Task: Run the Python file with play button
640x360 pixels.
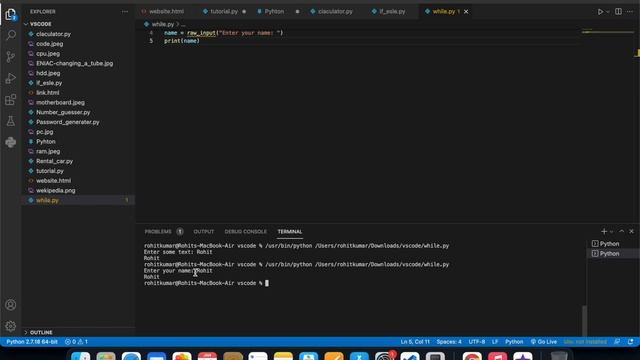Action: coord(600,12)
